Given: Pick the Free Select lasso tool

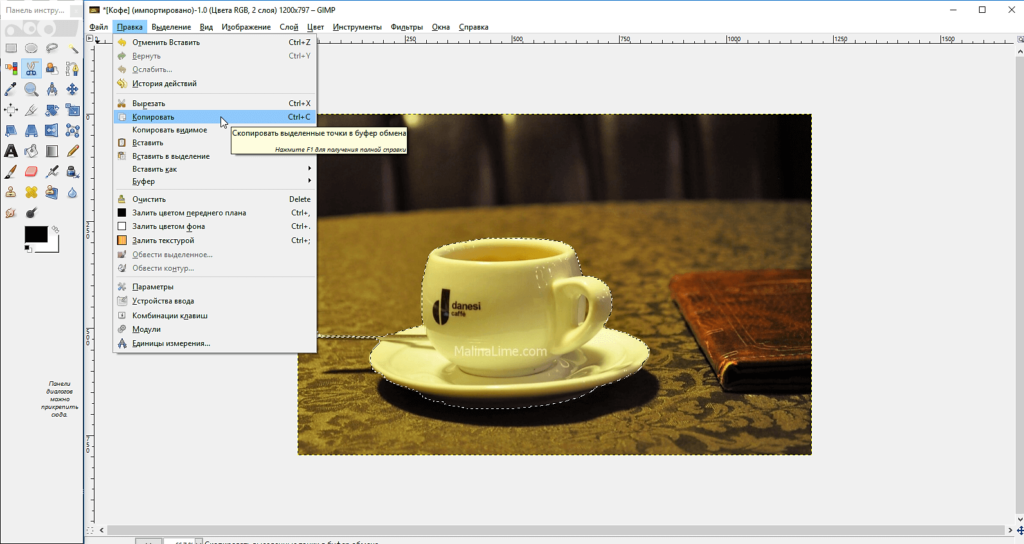Looking at the screenshot, I should pyautogui.click(x=52, y=47).
